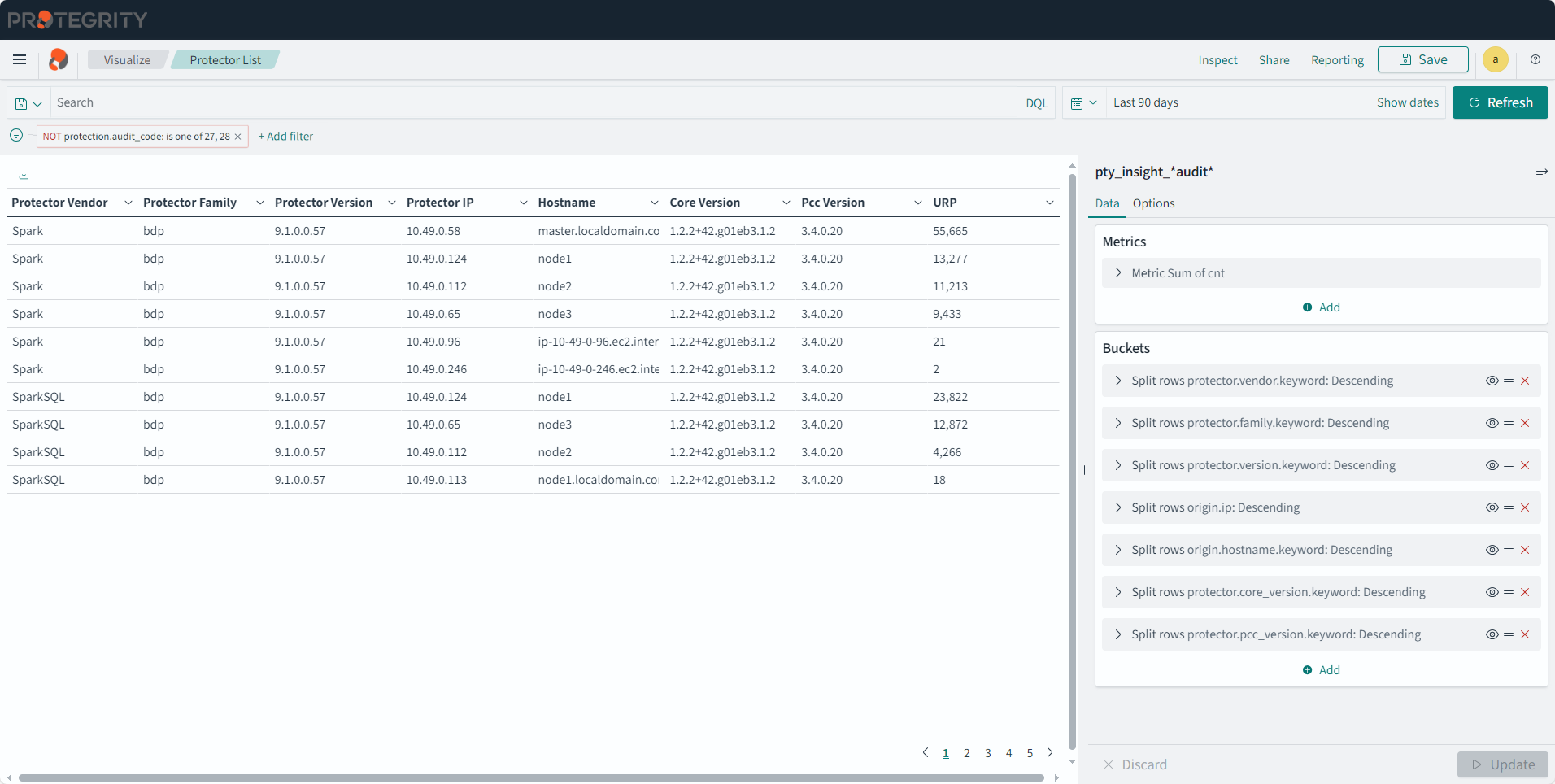Go to page 5 of the table
The height and width of the screenshot is (784, 1555).
pos(1030,753)
